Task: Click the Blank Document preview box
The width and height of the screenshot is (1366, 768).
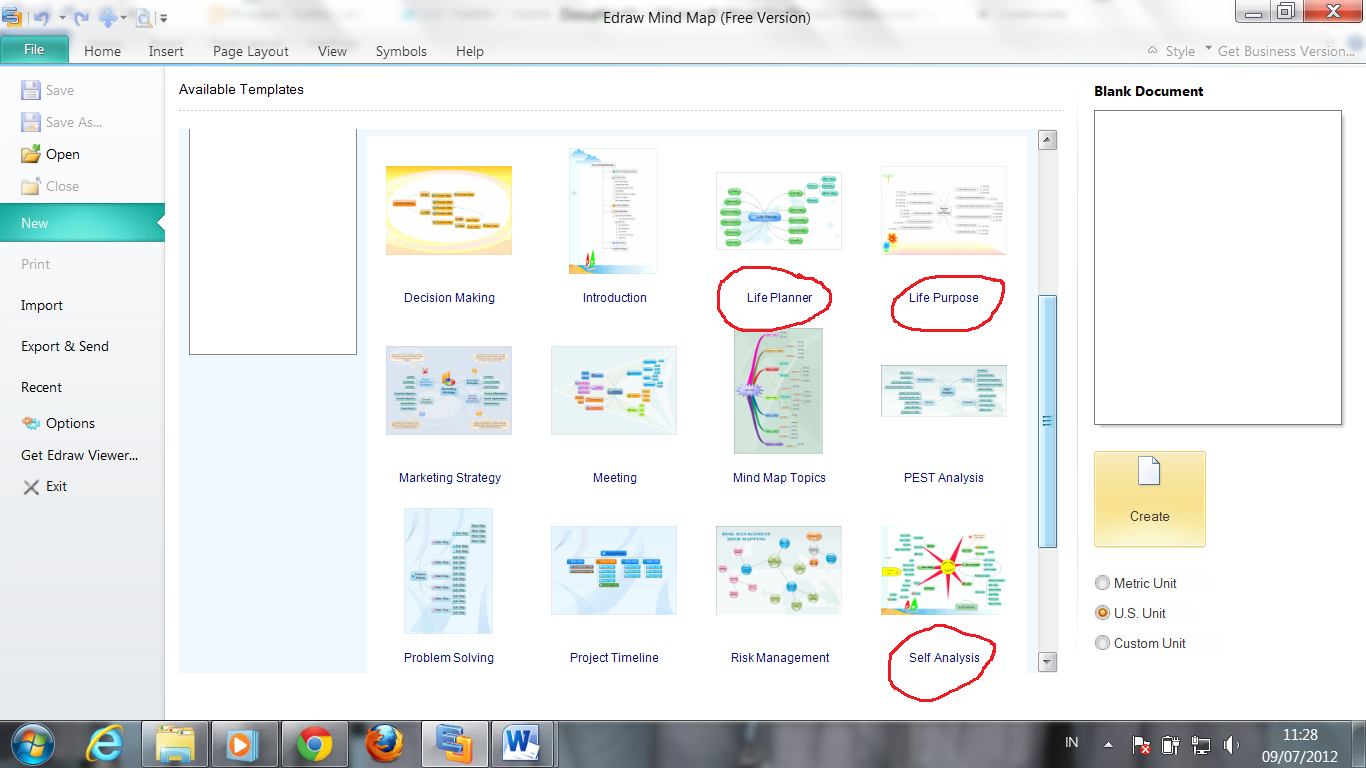Action: click(x=1217, y=268)
